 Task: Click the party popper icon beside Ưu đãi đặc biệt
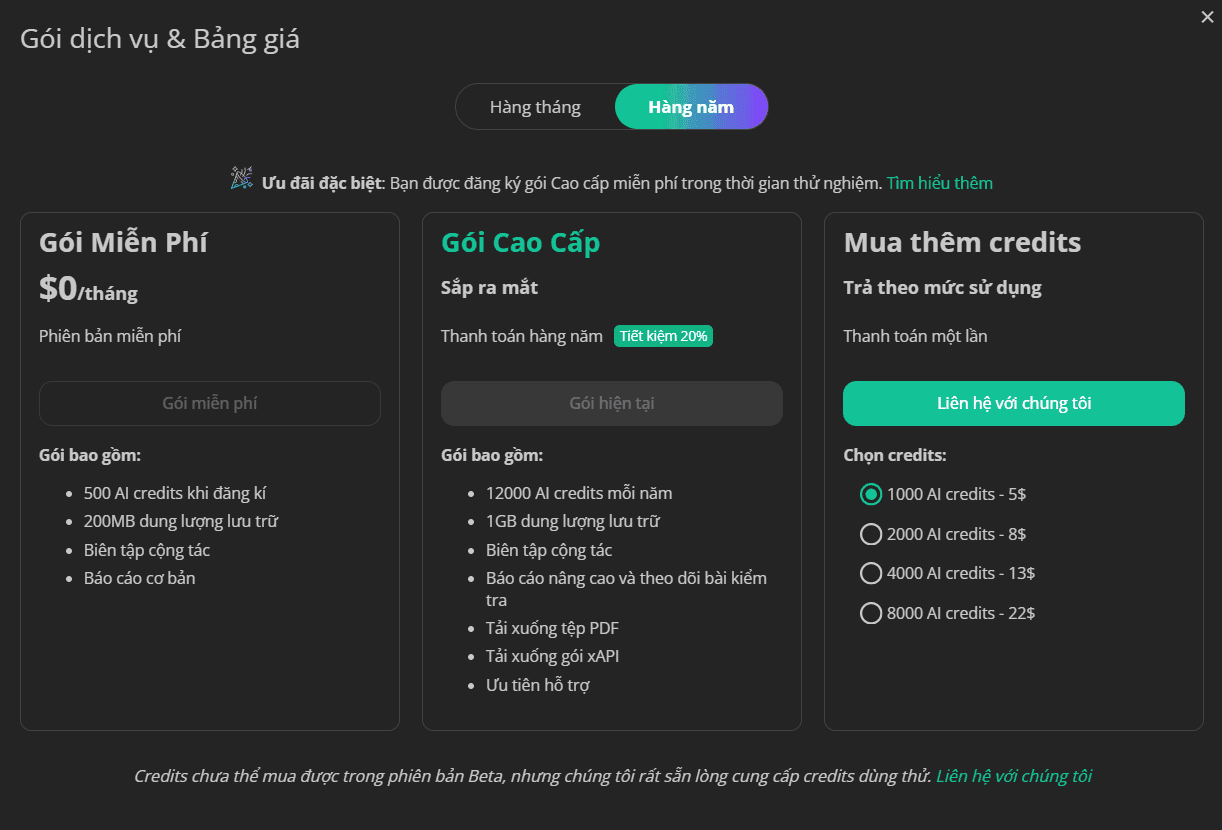click(x=242, y=179)
